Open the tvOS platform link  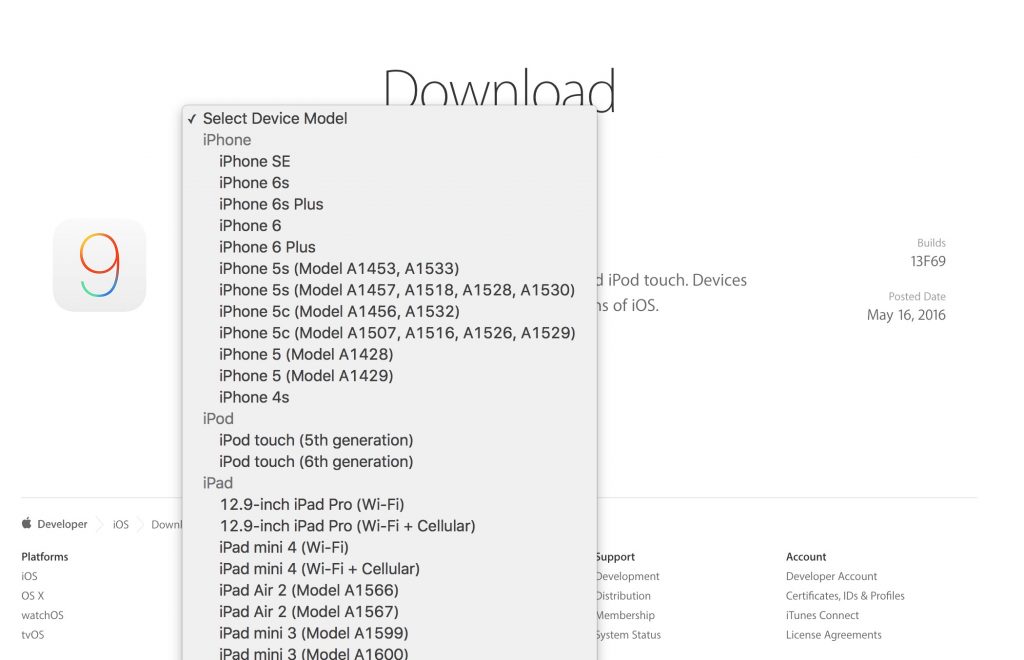point(33,634)
